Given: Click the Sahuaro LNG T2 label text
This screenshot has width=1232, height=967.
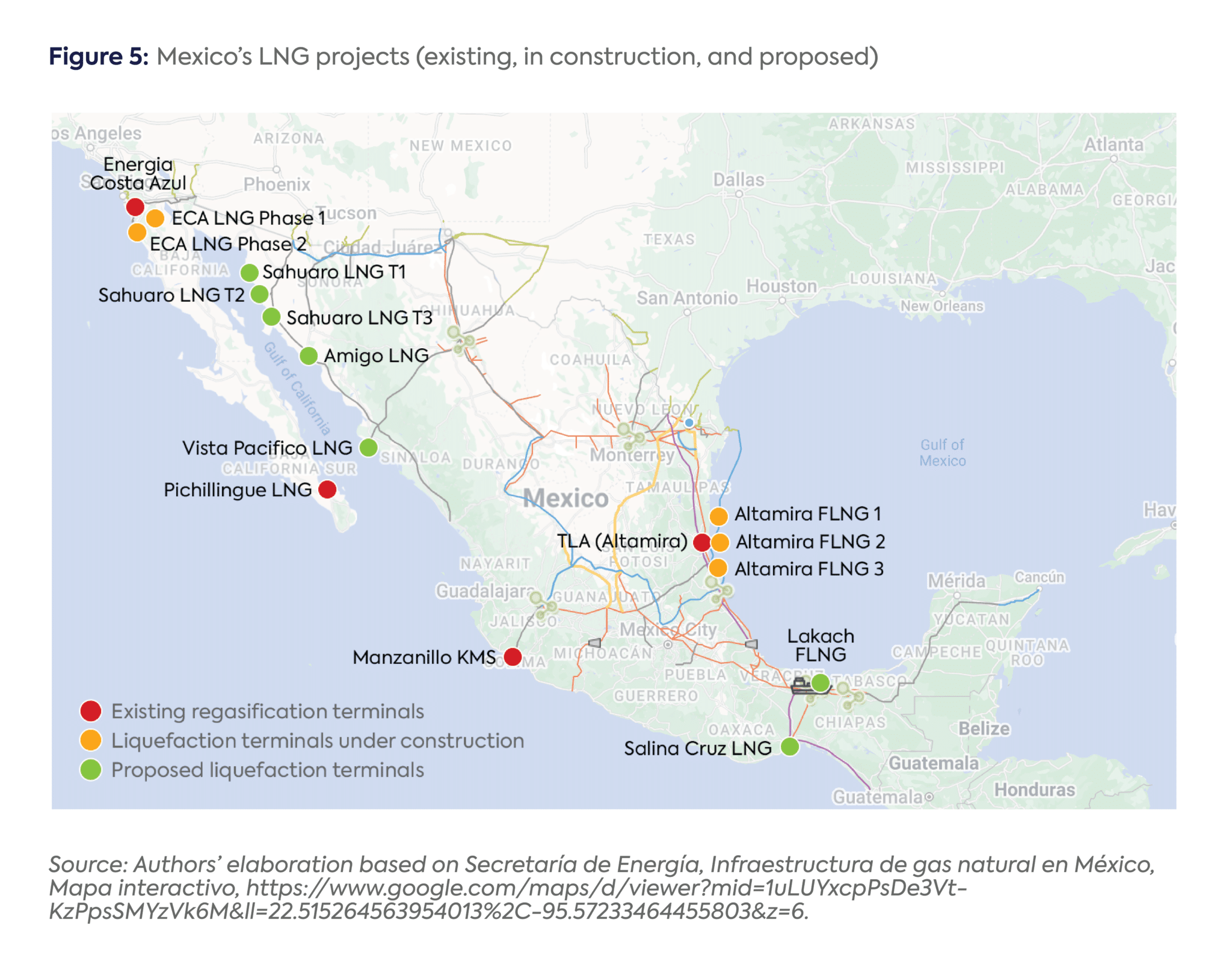Looking at the screenshot, I should pyautogui.click(x=171, y=295).
